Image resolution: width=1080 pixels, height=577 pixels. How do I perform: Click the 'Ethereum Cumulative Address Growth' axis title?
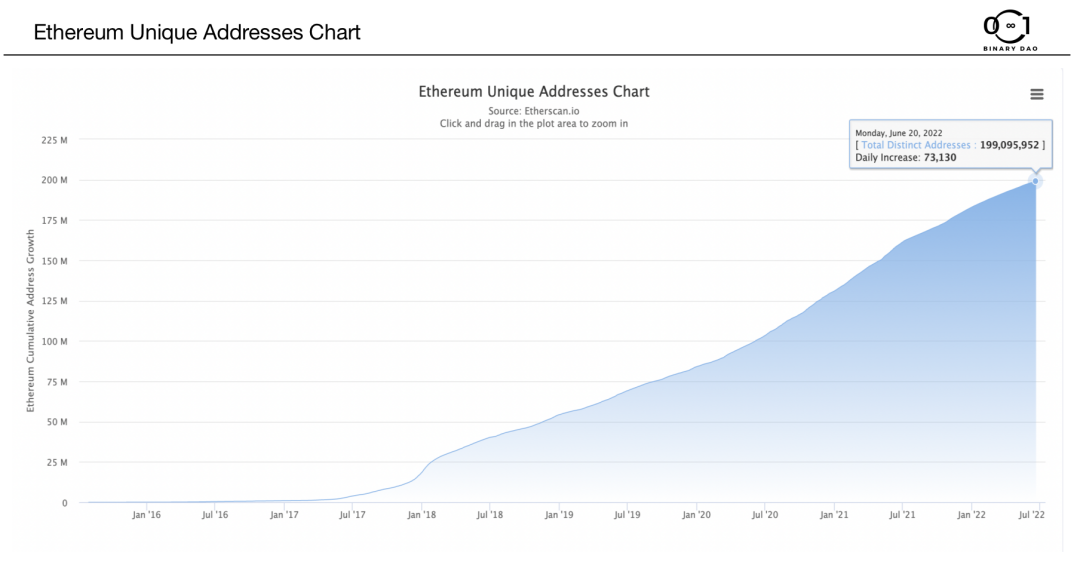point(30,321)
